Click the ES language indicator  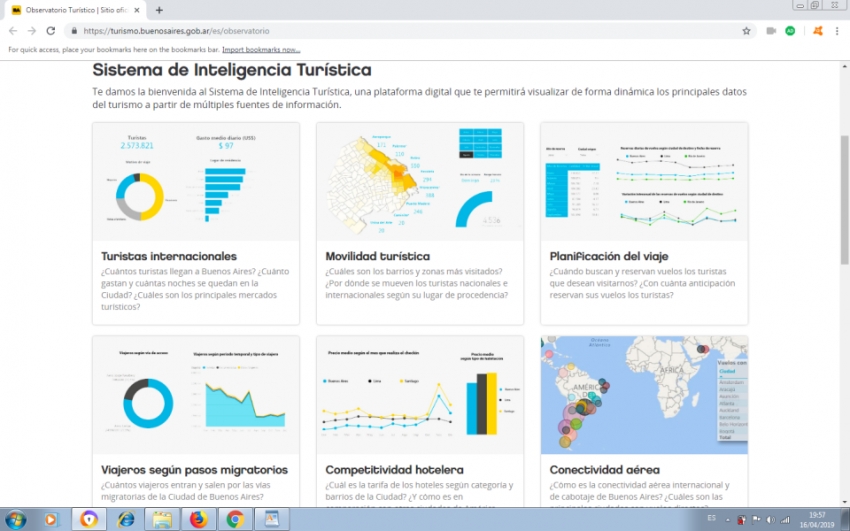pos(712,519)
